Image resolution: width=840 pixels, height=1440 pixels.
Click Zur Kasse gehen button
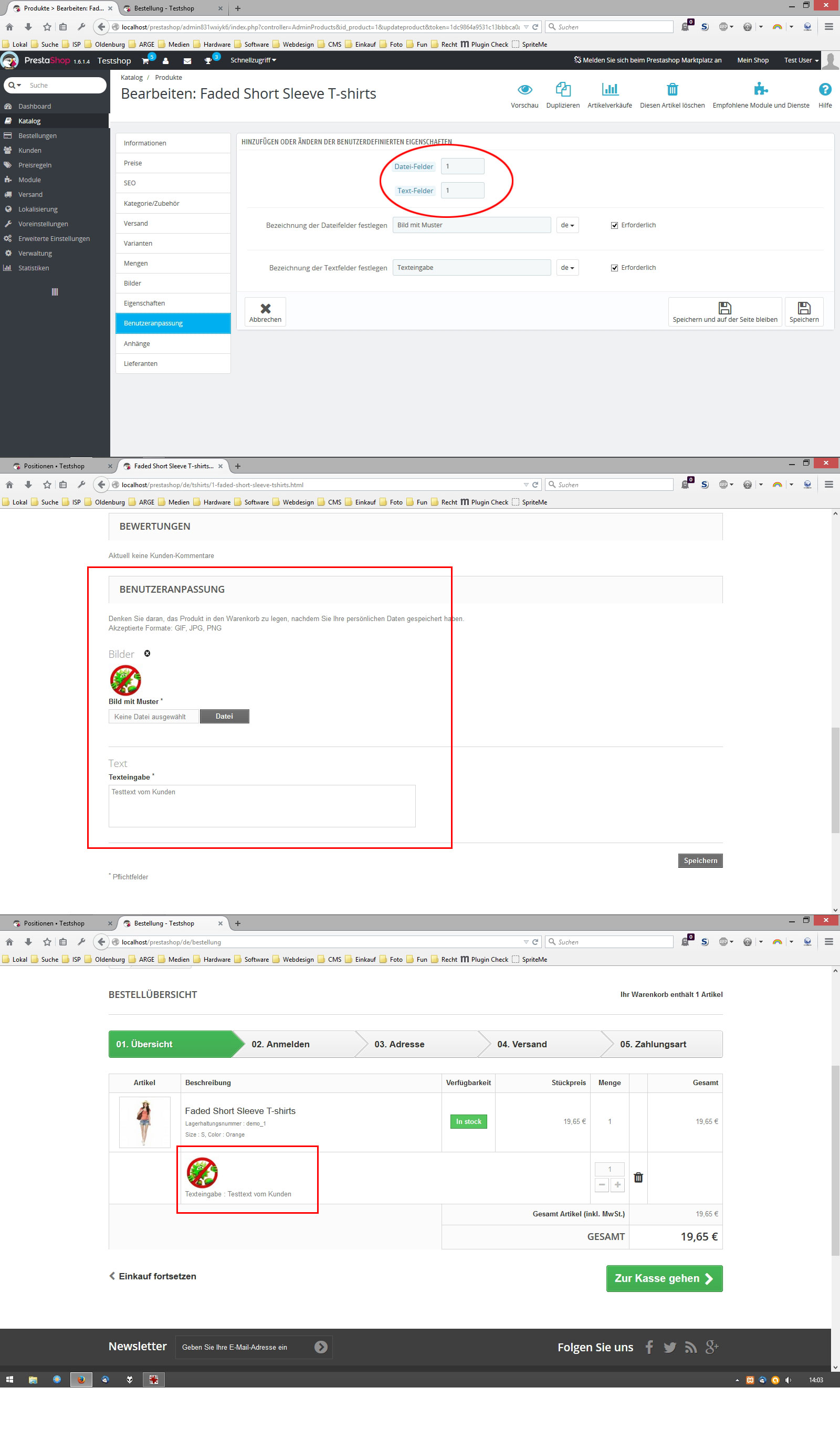pyautogui.click(x=664, y=1278)
